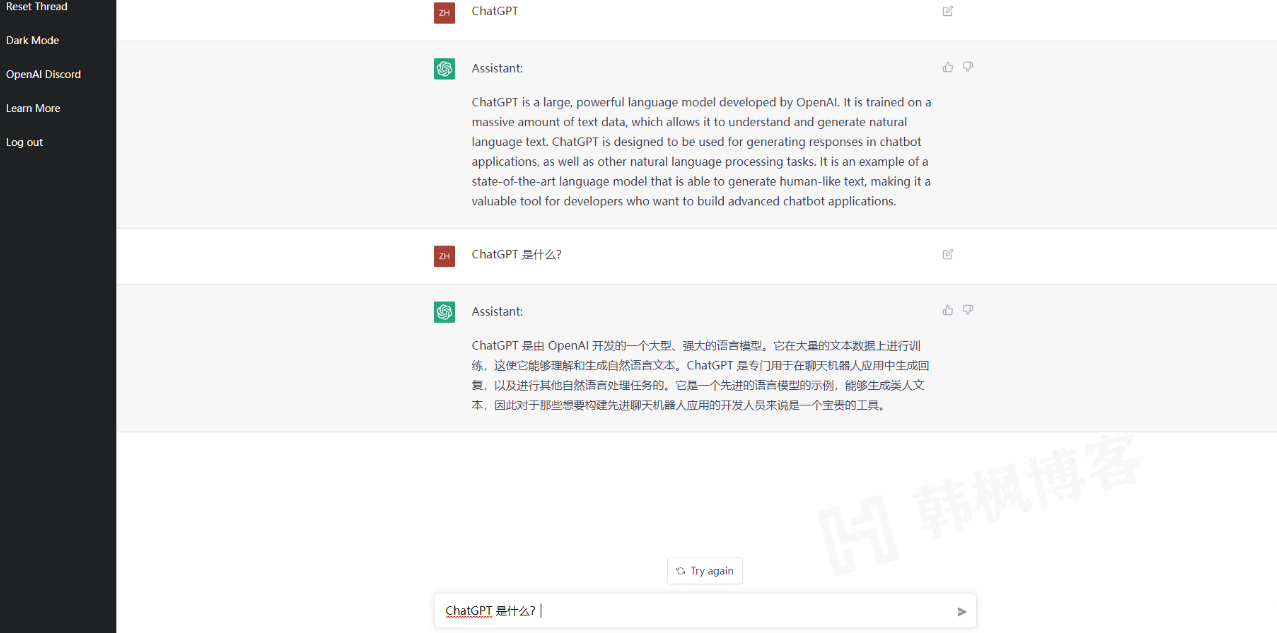Click the retry icon inside Try again button
1277x633 pixels.
682,570
